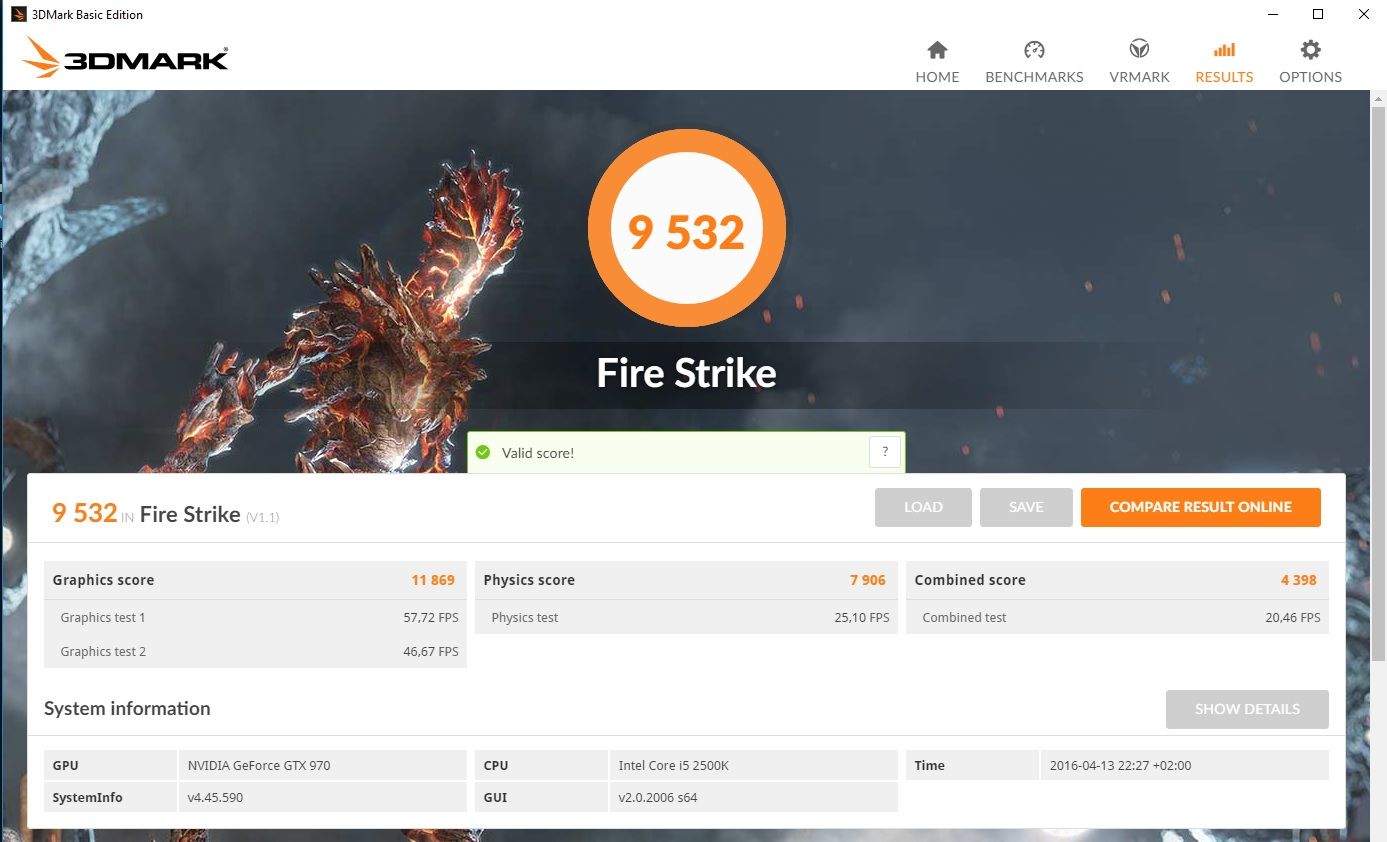The height and width of the screenshot is (842, 1387).
Task: Click the Fire Strike title banner
Action: (686, 373)
